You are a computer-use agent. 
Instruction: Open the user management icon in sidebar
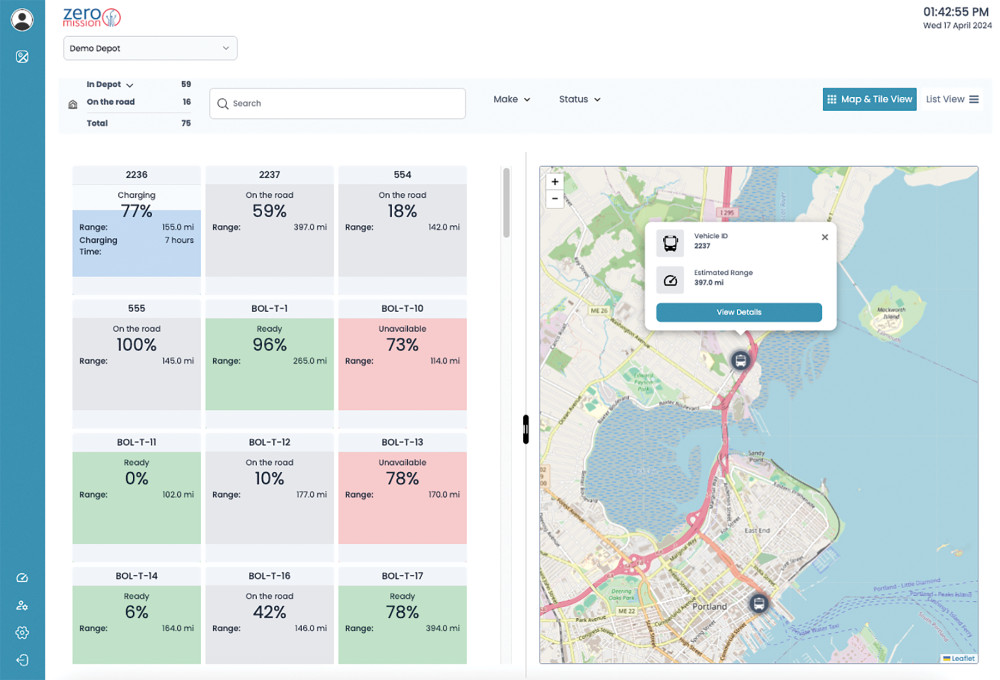click(22, 605)
